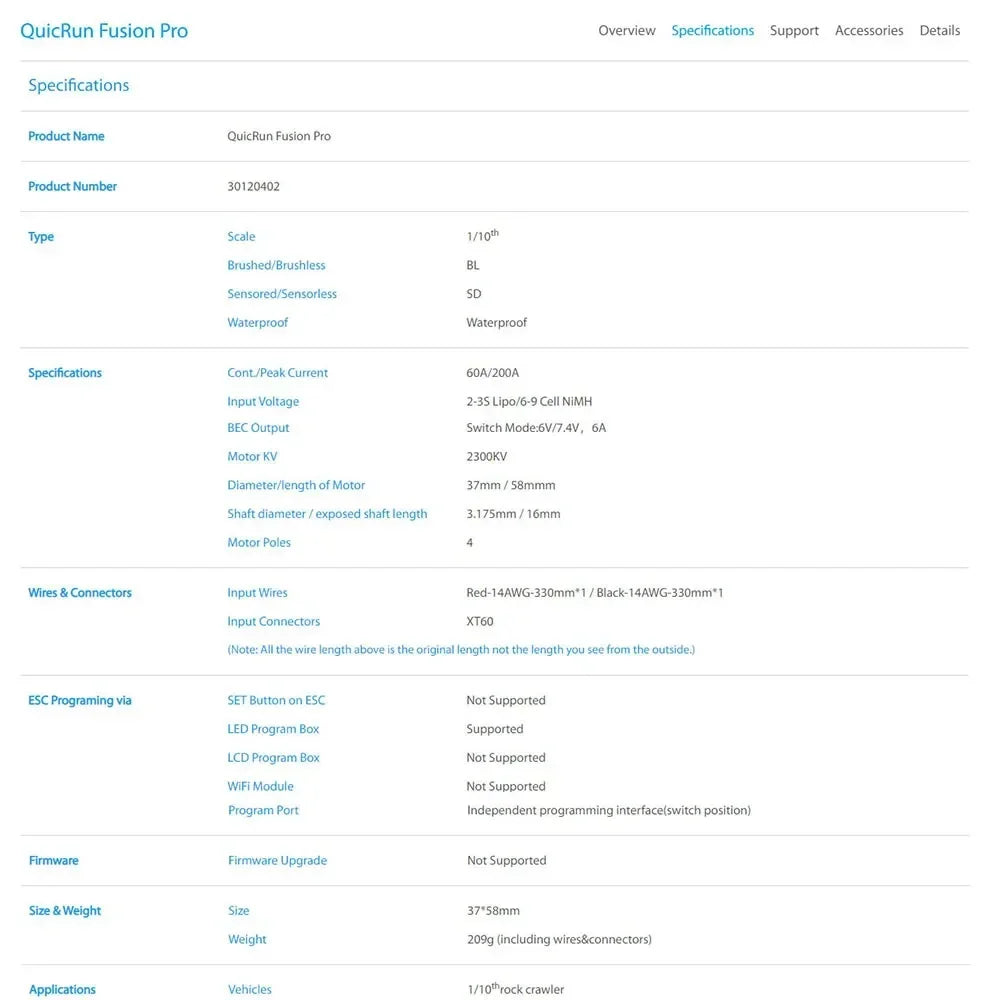Open the Accessories tab
Screen dimensions: 1000x1000
click(x=869, y=31)
